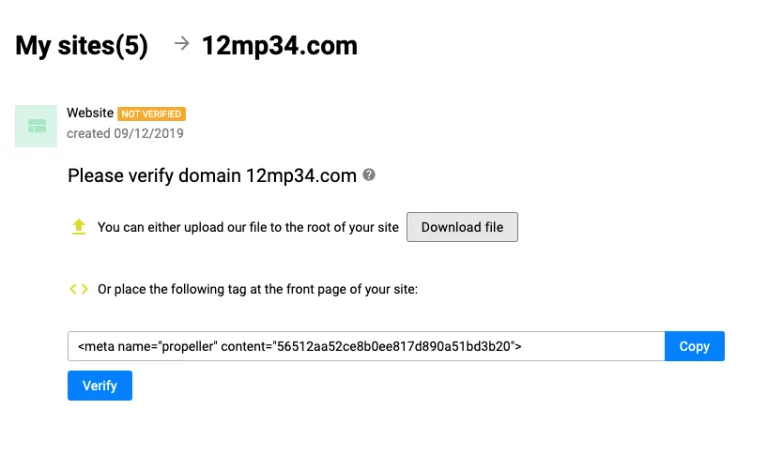The width and height of the screenshot is (768, 455).
Task: Copy the meta tag with Copy button
Action: click(695, 346)
